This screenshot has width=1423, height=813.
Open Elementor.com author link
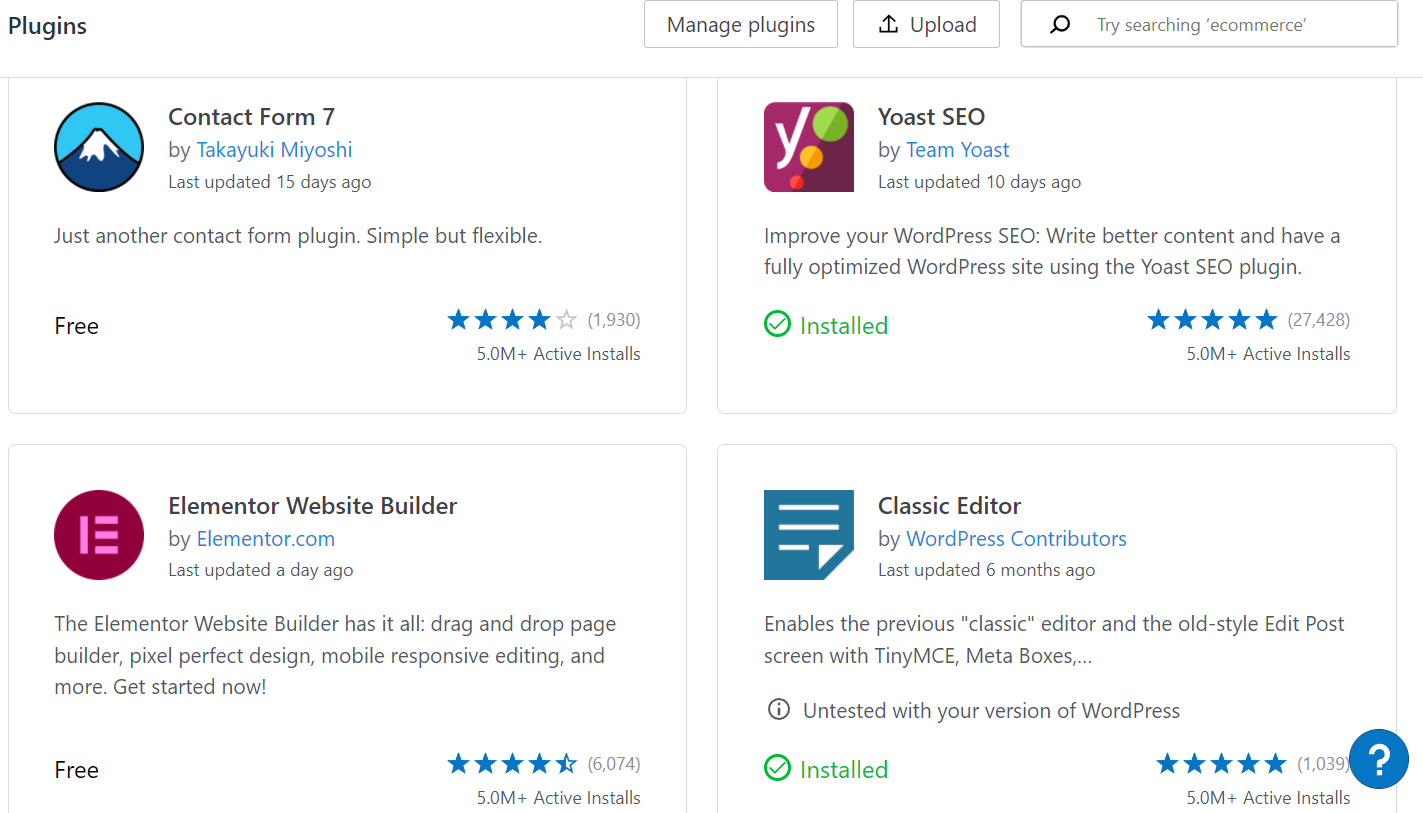click(x=265, y=539)
